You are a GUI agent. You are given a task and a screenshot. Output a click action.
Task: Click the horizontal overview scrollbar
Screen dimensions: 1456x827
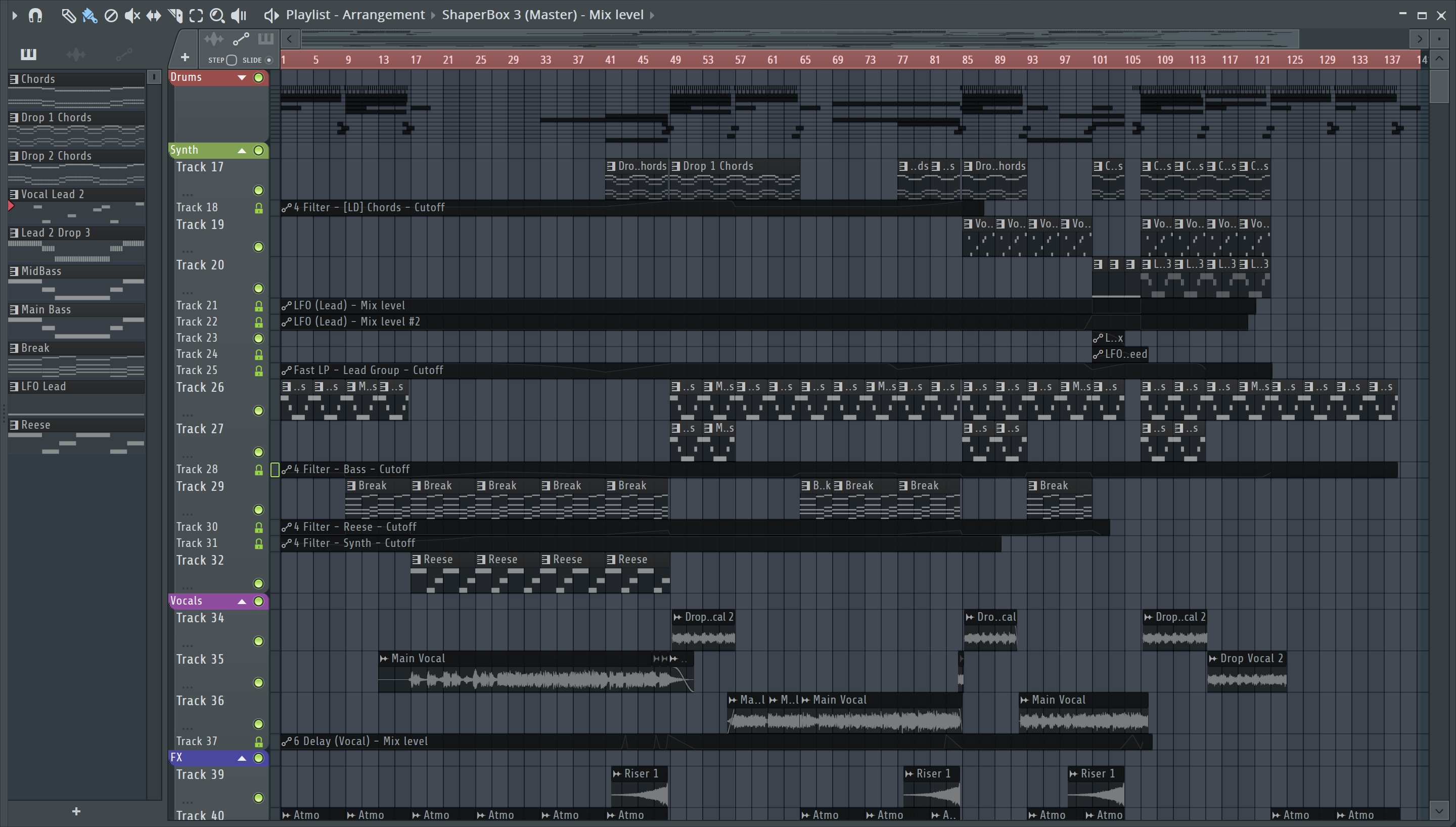[x=800, y=38]
